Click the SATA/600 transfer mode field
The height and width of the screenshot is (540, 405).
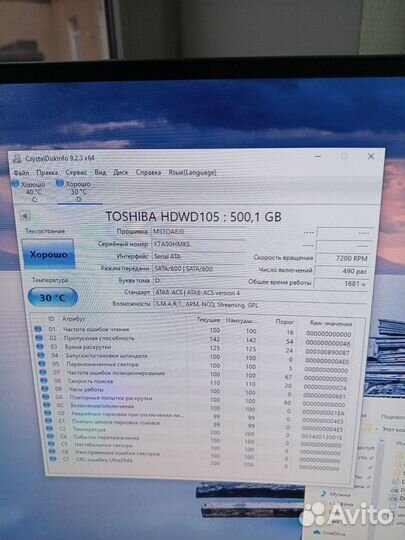point(199,269)
